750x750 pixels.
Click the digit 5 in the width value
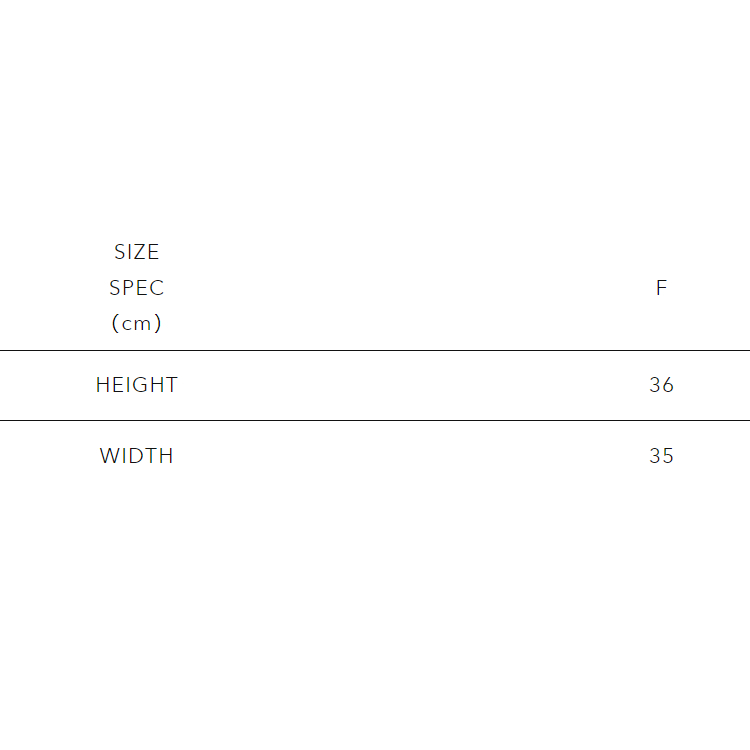coord(668,456)
